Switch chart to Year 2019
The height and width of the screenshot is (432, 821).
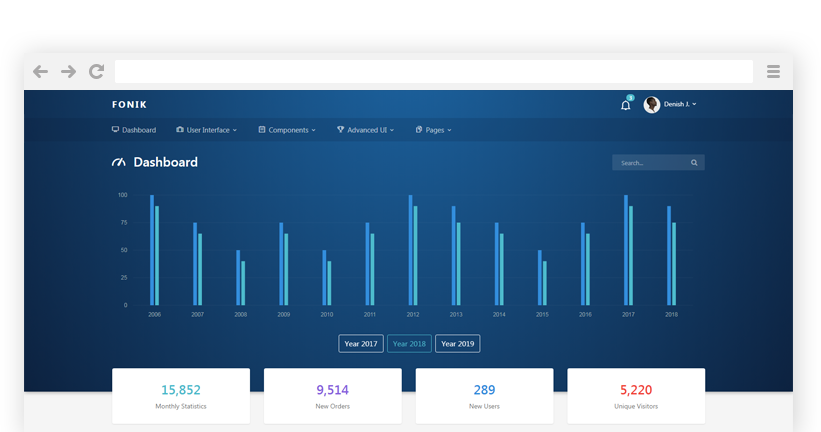458,343
